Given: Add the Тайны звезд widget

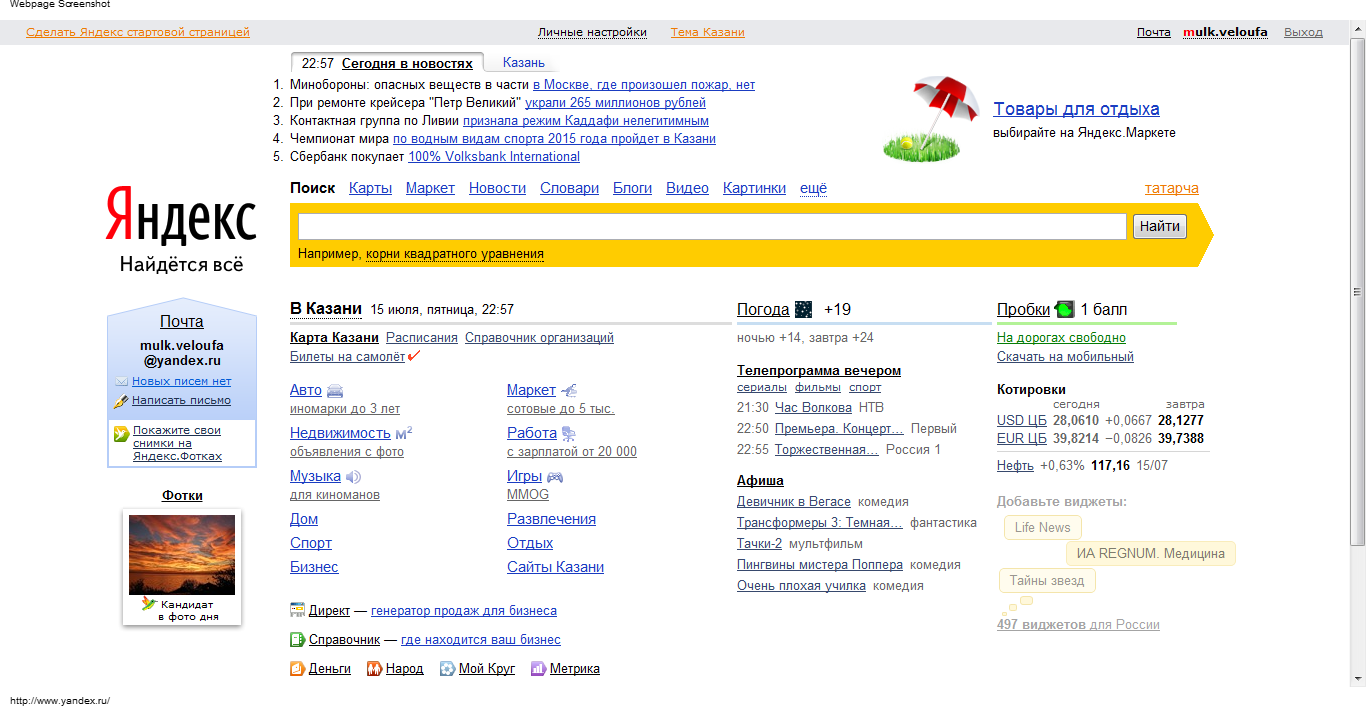Looking at the screenshot, I should tap(1048, 580).
